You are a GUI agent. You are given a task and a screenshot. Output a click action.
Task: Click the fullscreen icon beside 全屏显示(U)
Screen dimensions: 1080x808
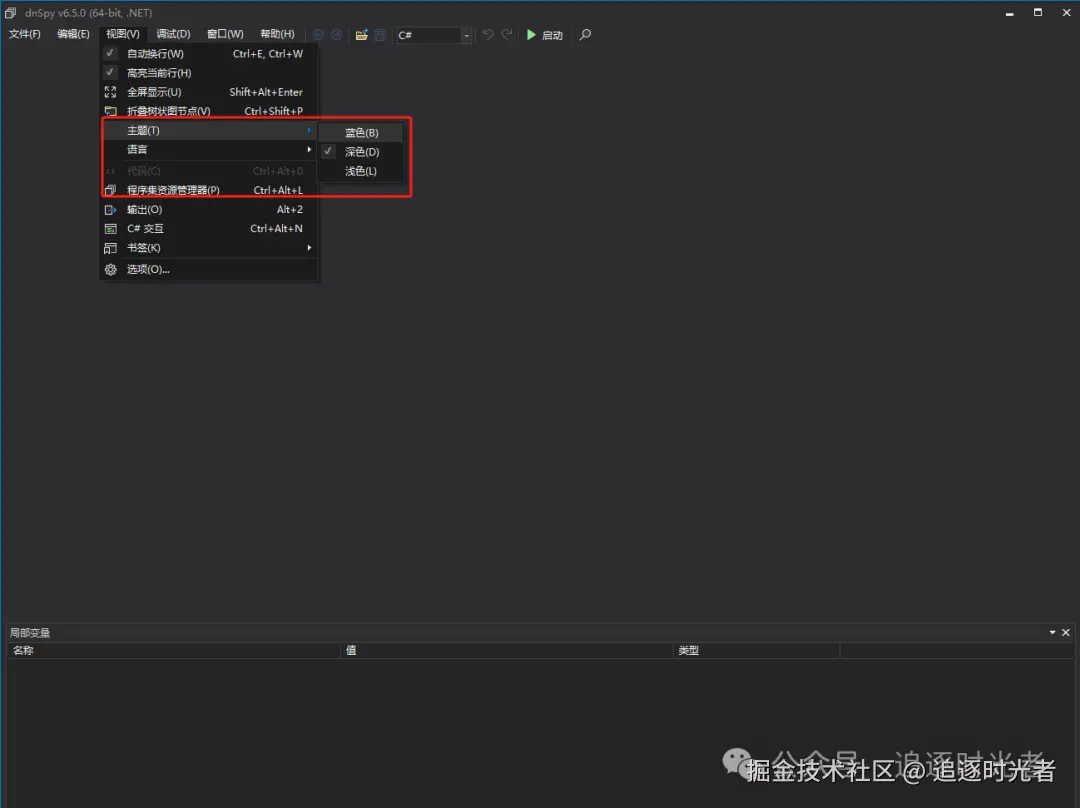pos(110,92)
